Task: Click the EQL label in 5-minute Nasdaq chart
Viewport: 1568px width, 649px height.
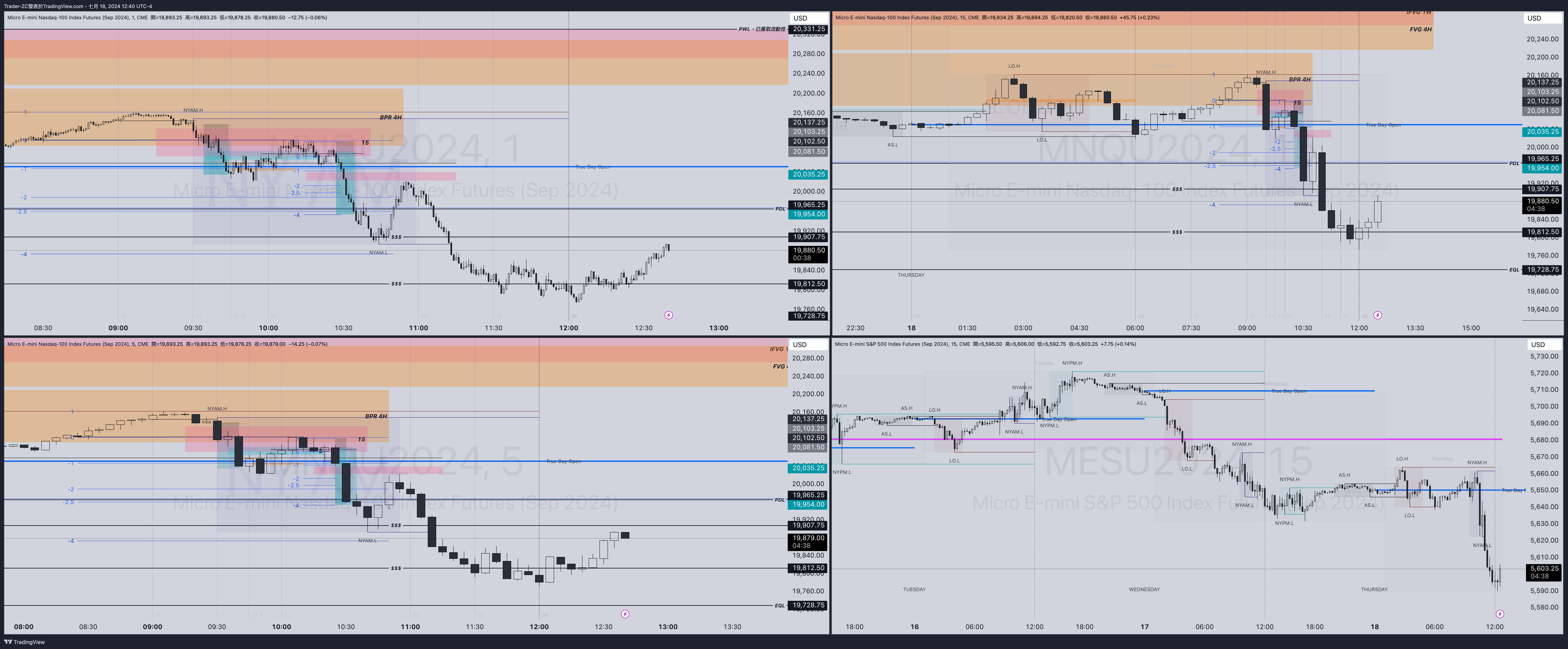Action: pyautogui.click(x=780, y=606)
